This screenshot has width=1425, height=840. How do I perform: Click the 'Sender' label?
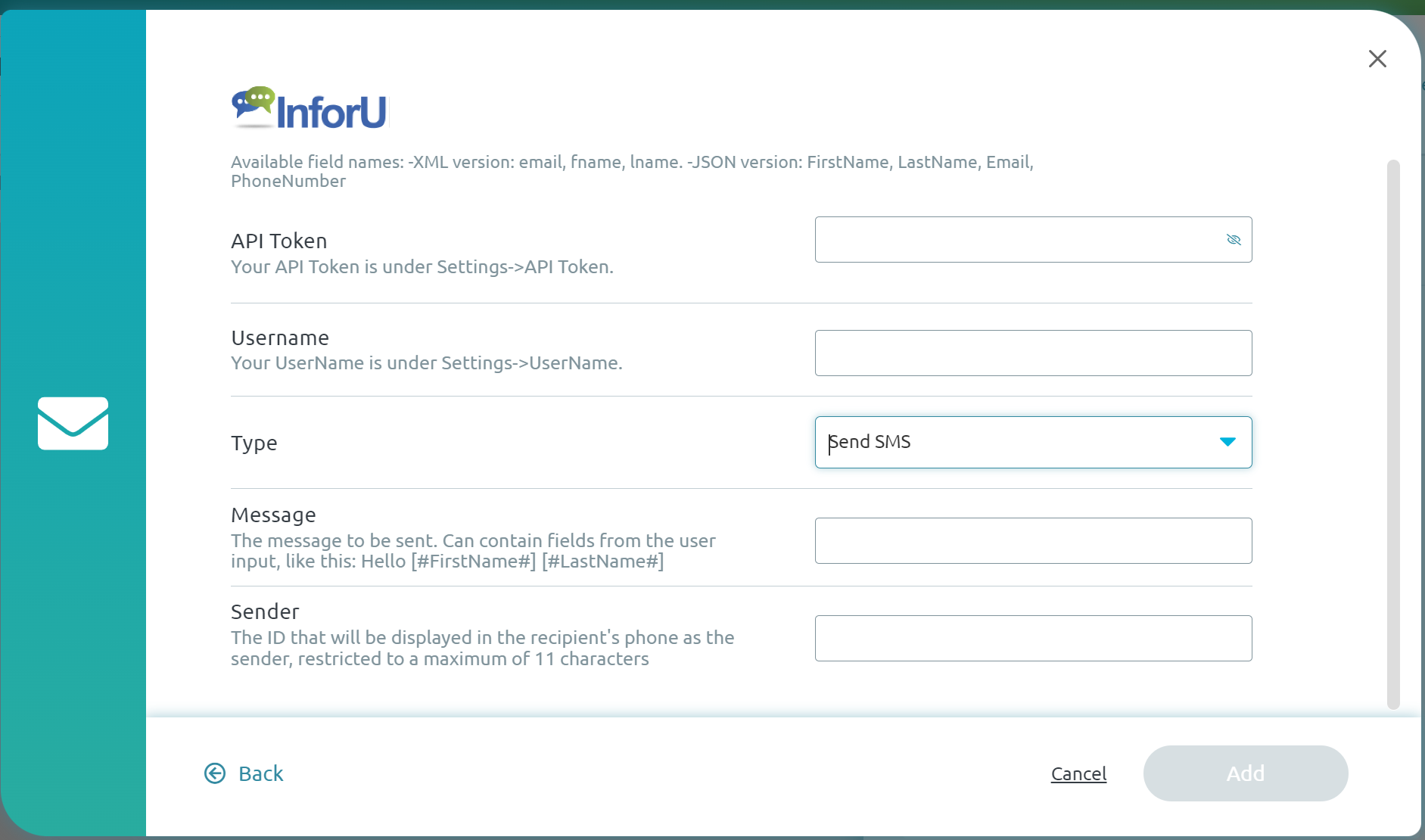[x=265, y=611]
